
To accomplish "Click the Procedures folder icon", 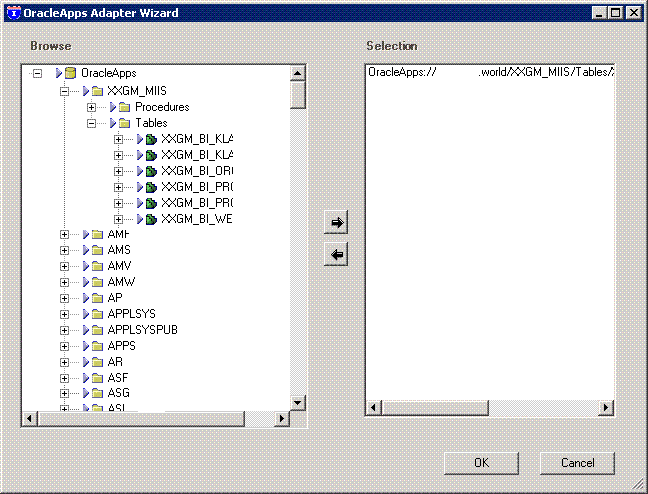I will [125, 107].
